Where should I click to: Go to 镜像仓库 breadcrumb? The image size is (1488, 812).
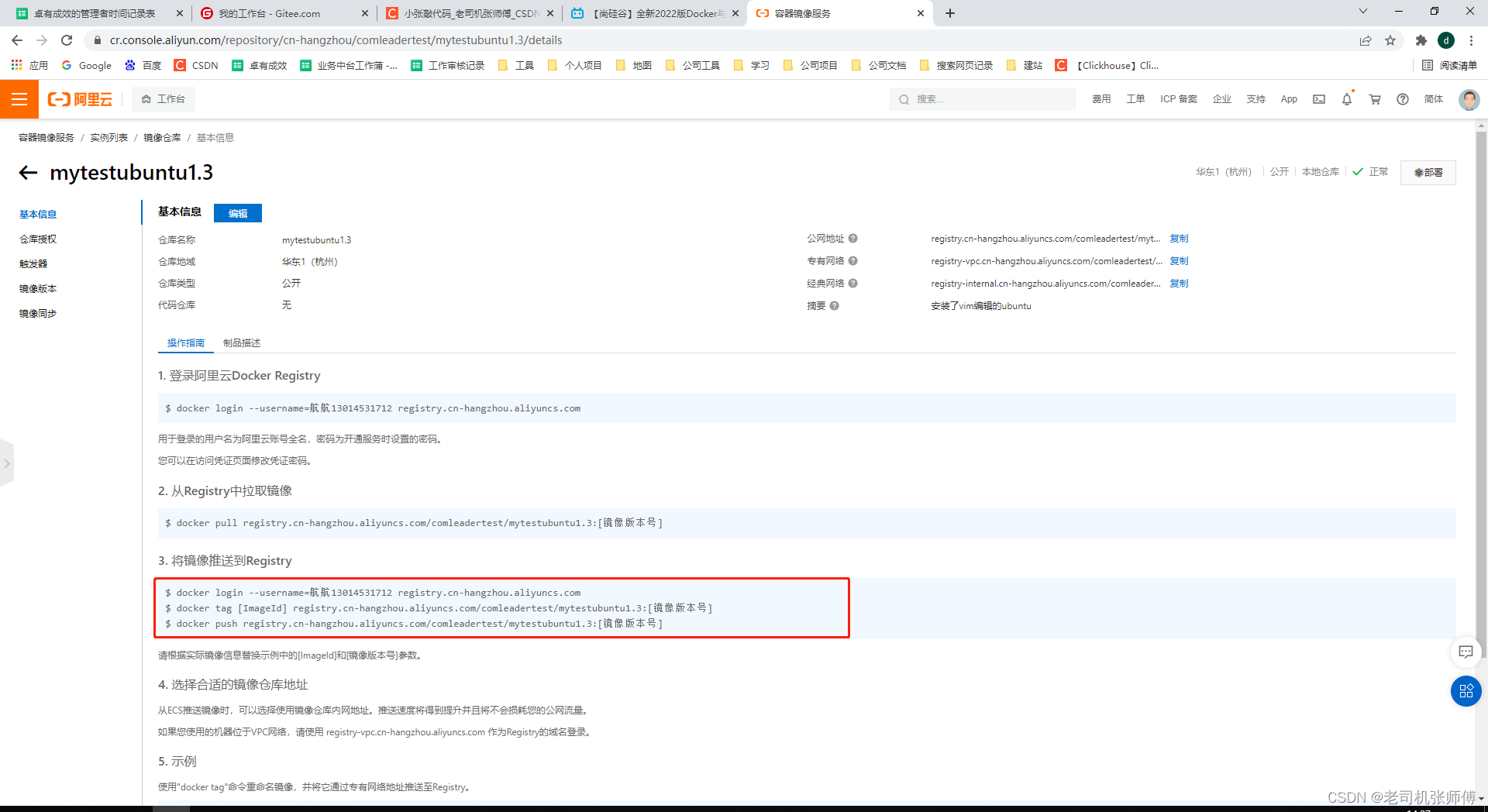[x=162, y=138]
